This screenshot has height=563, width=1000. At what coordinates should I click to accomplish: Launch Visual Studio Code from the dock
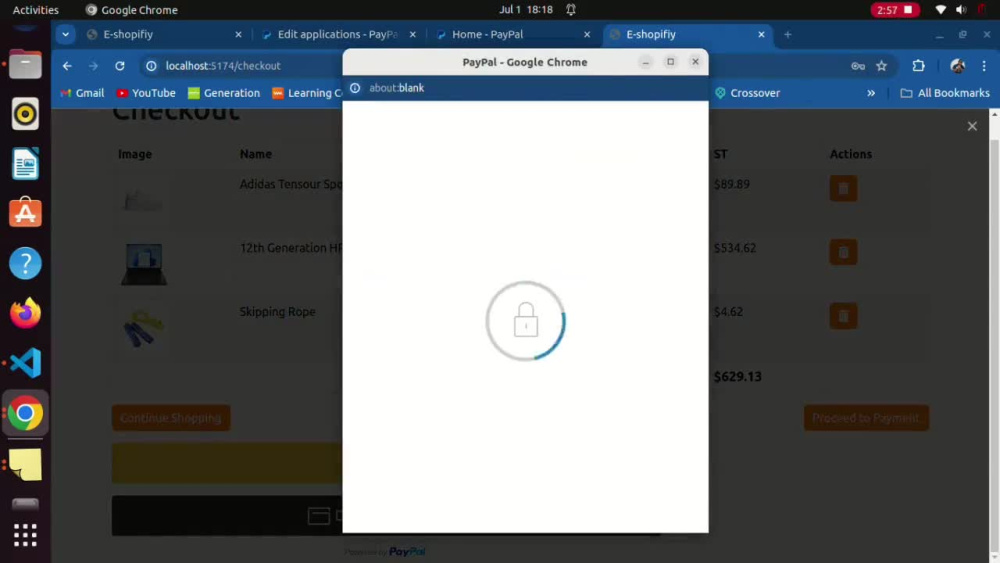point(25,363)
